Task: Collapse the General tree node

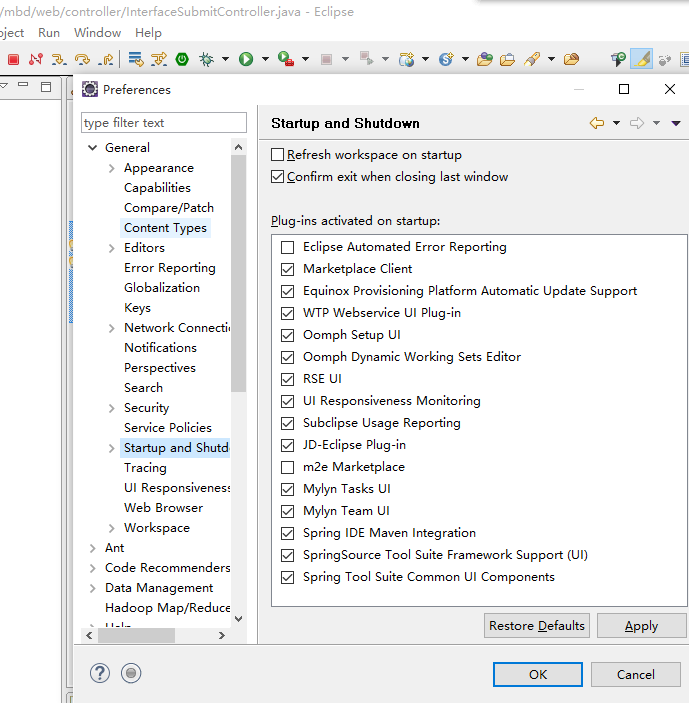Action: coord(92,148)
